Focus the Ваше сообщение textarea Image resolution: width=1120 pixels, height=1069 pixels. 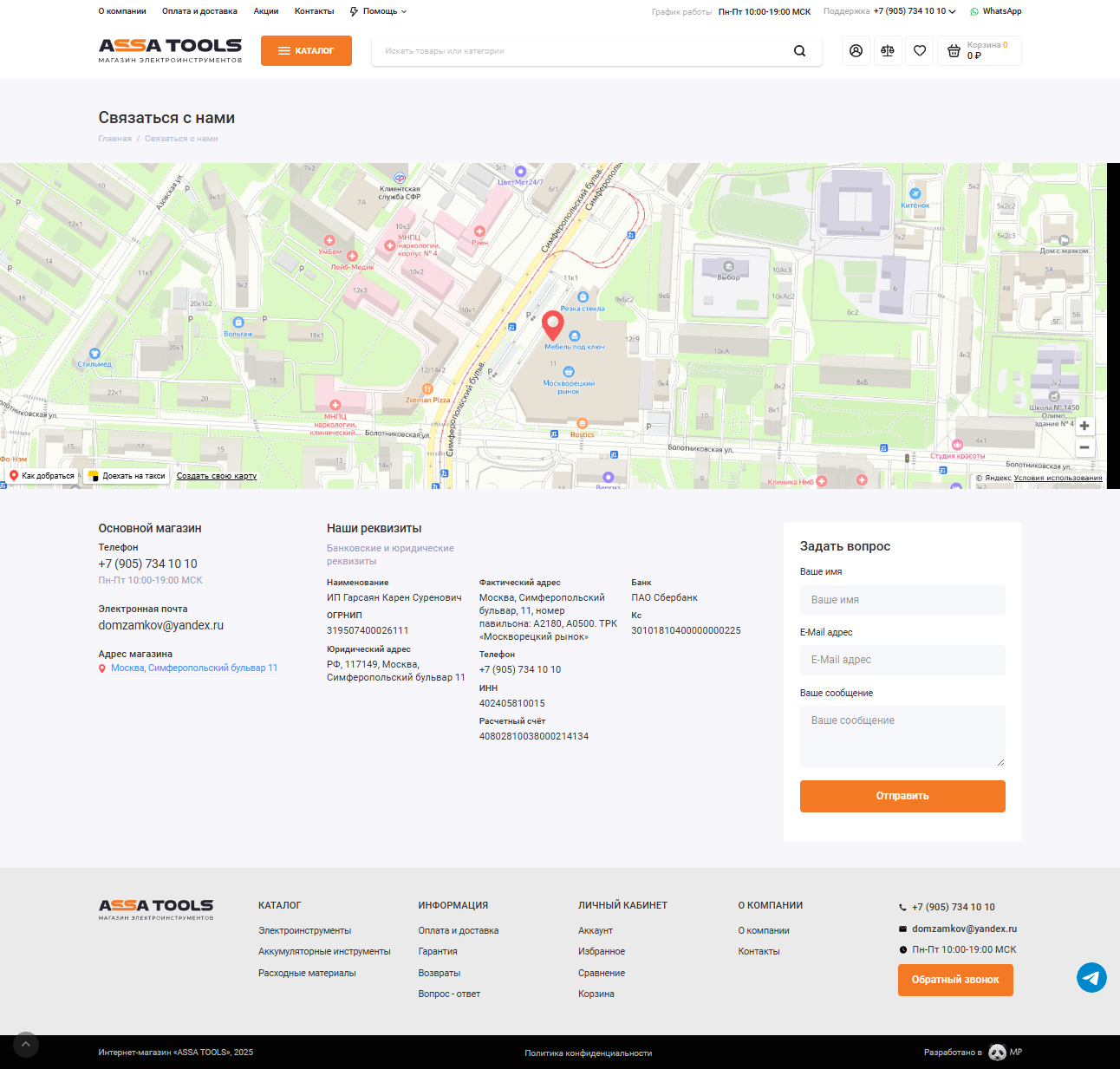pos(902,736)
